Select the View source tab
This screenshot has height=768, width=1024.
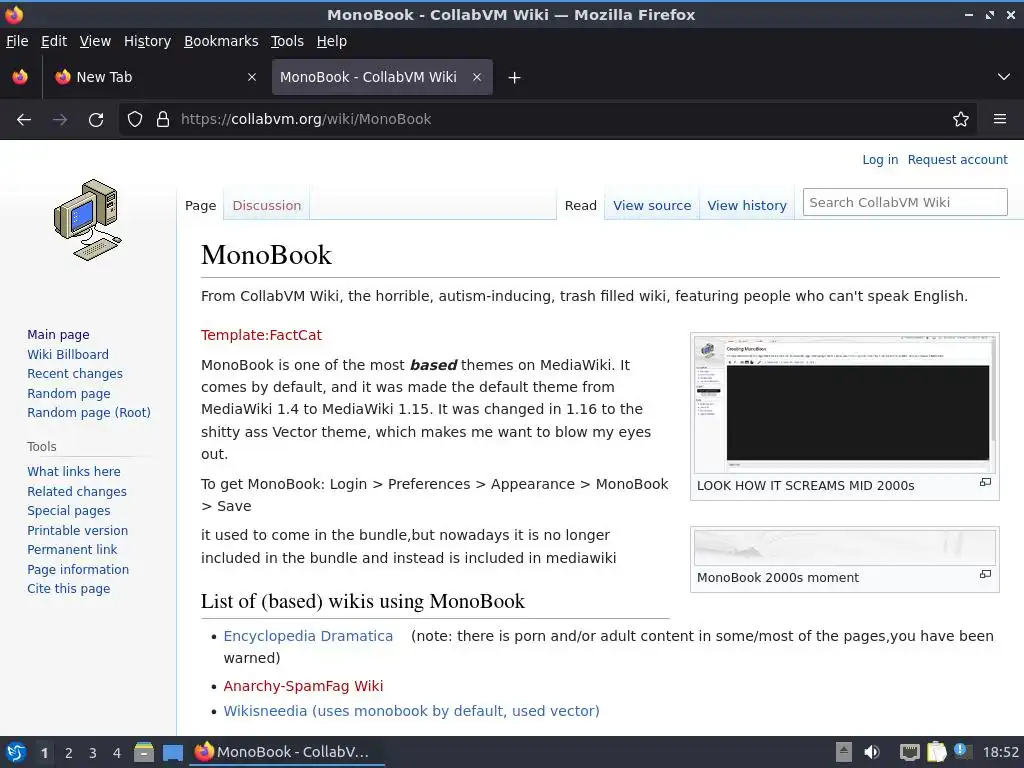652,205
